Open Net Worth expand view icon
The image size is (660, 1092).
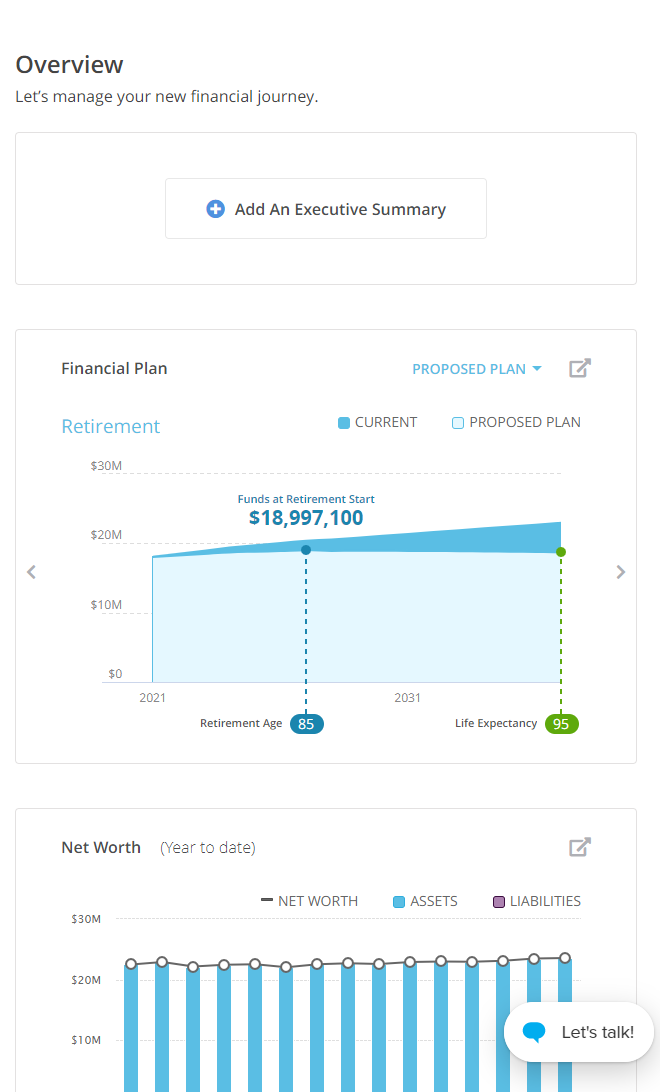[x=580, y=847]
